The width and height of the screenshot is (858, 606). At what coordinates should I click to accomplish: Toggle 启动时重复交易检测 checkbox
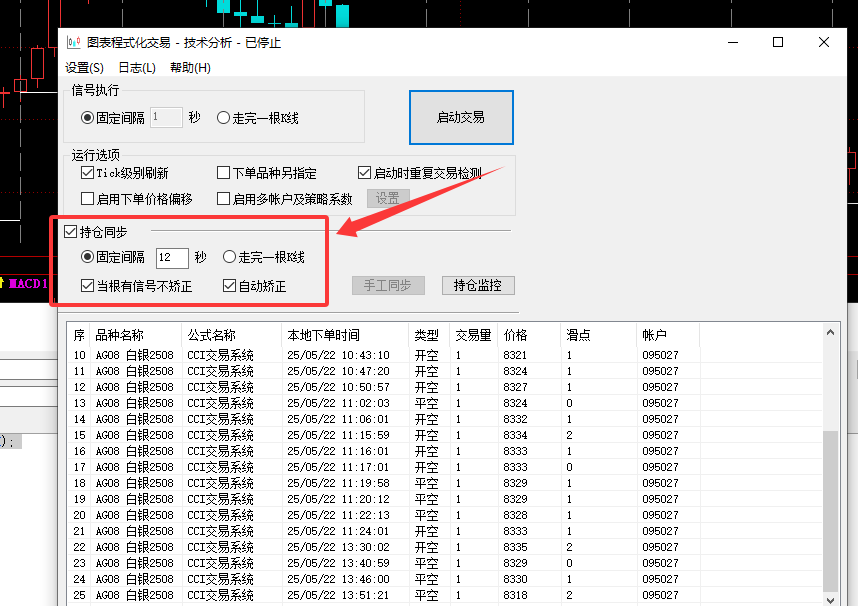365,173
